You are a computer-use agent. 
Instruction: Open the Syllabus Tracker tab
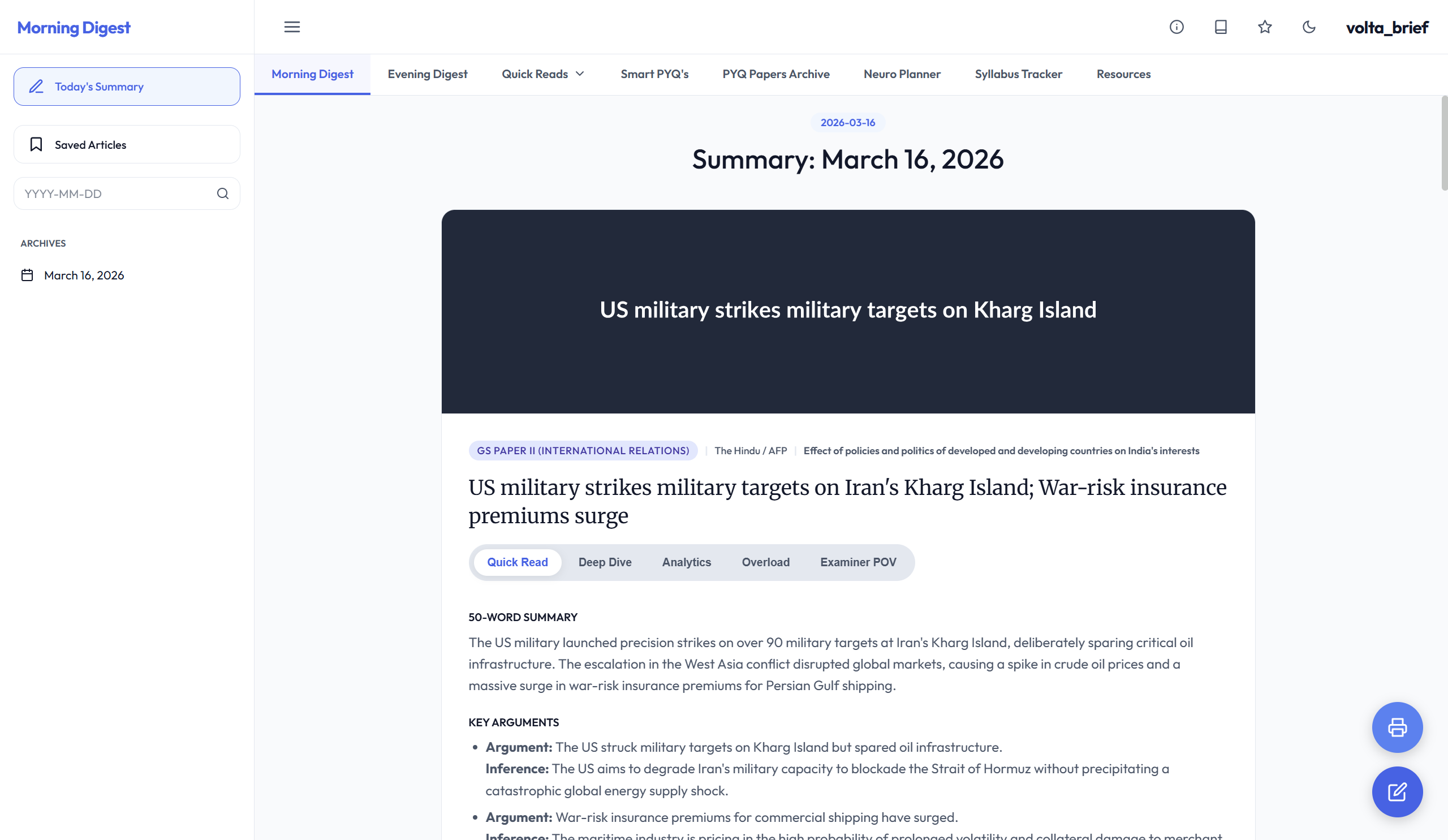tap(1018, 74)
